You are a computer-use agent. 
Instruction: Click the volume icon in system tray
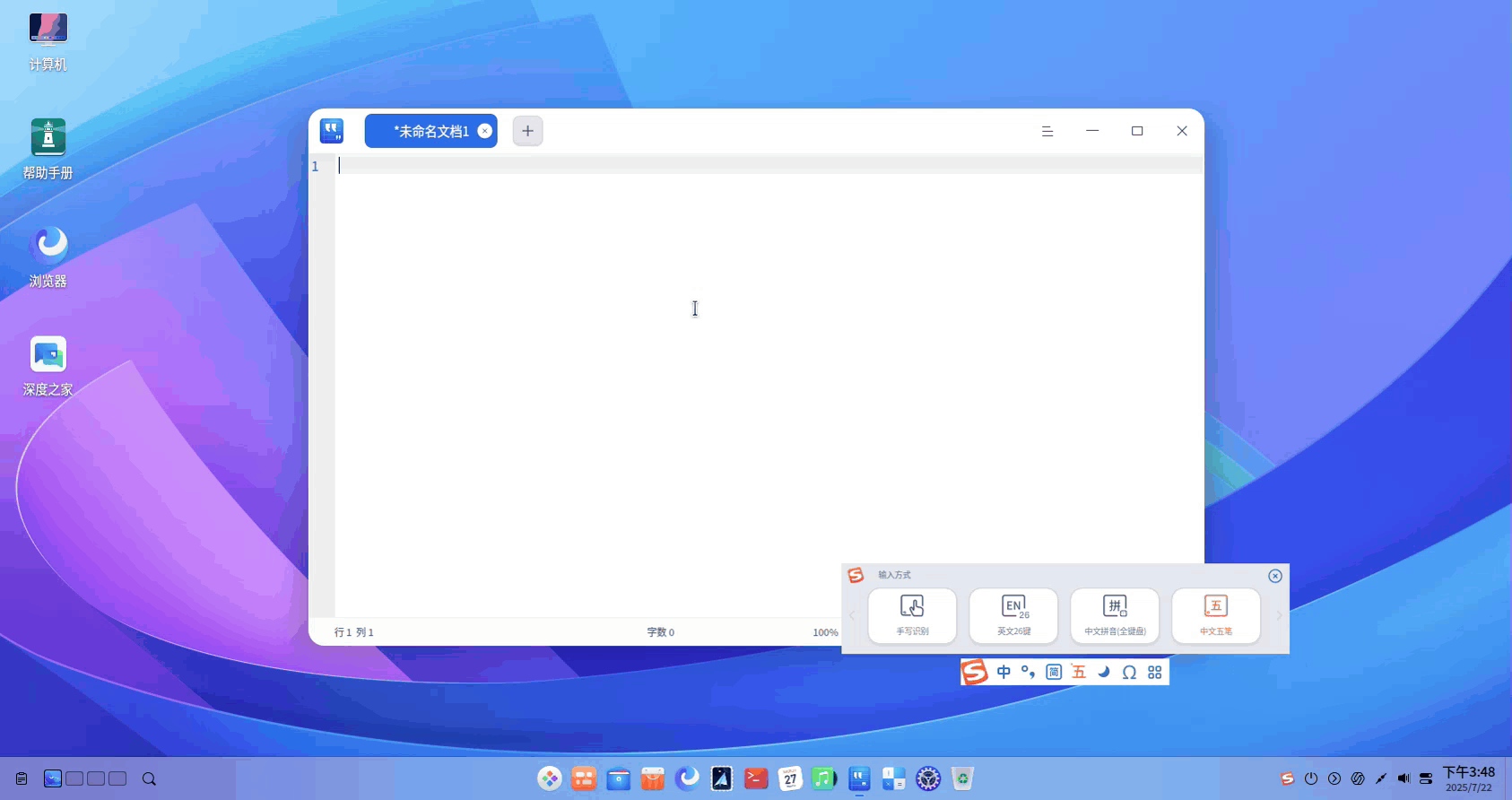(x=1403, y=778)
